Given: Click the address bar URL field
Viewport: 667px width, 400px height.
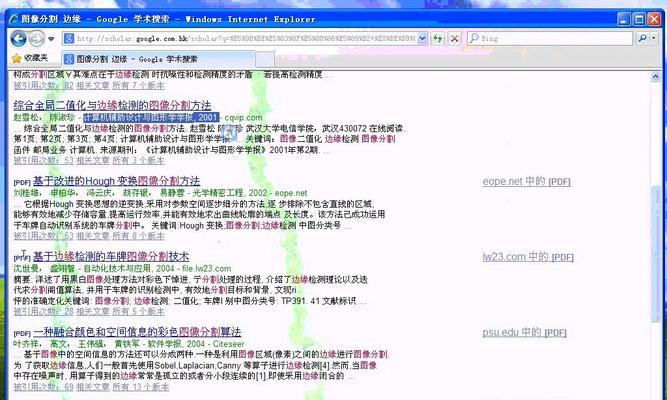Looking at the screenshot, I should [245, 38].
